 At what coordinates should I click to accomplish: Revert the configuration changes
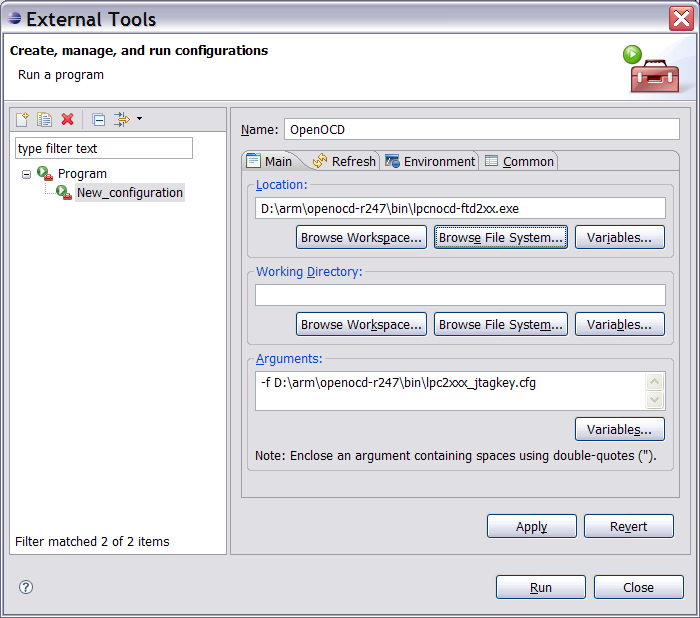pos(629,526)
